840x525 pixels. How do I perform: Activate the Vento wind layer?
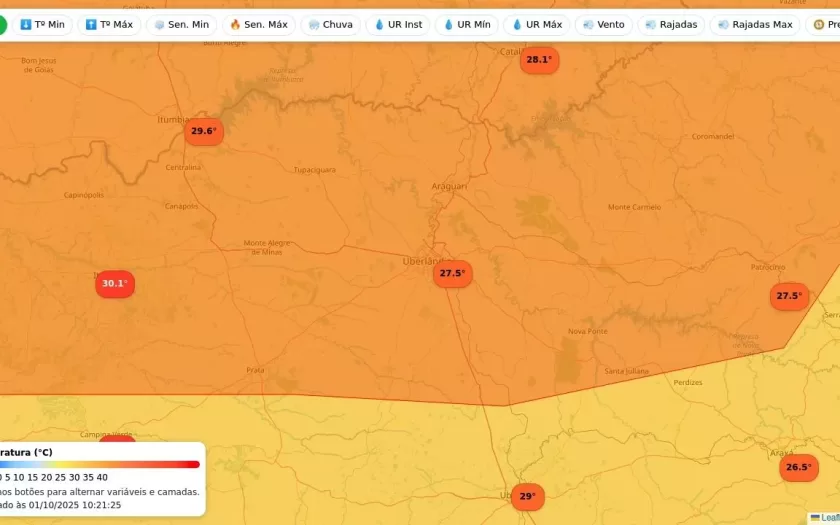tap(603, 24)
